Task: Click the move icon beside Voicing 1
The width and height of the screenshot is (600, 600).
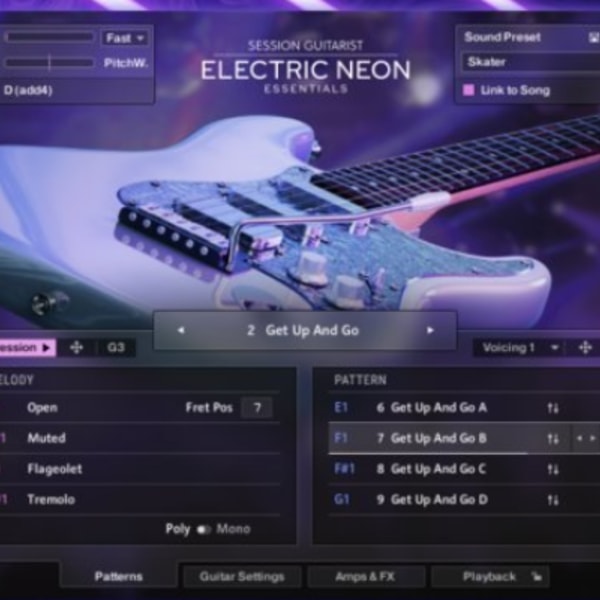Action: click(x=585, y=347)
